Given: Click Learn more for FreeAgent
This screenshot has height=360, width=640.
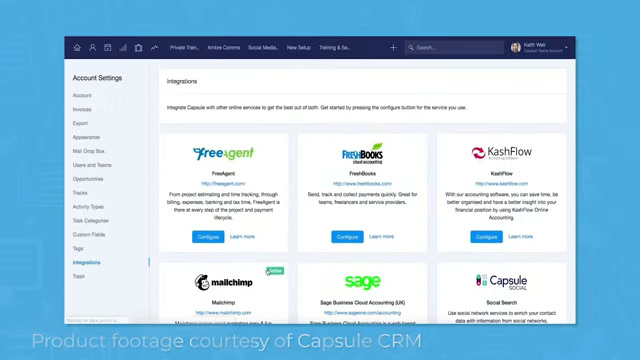Looking at the screenshot, I should pos(242,237).
